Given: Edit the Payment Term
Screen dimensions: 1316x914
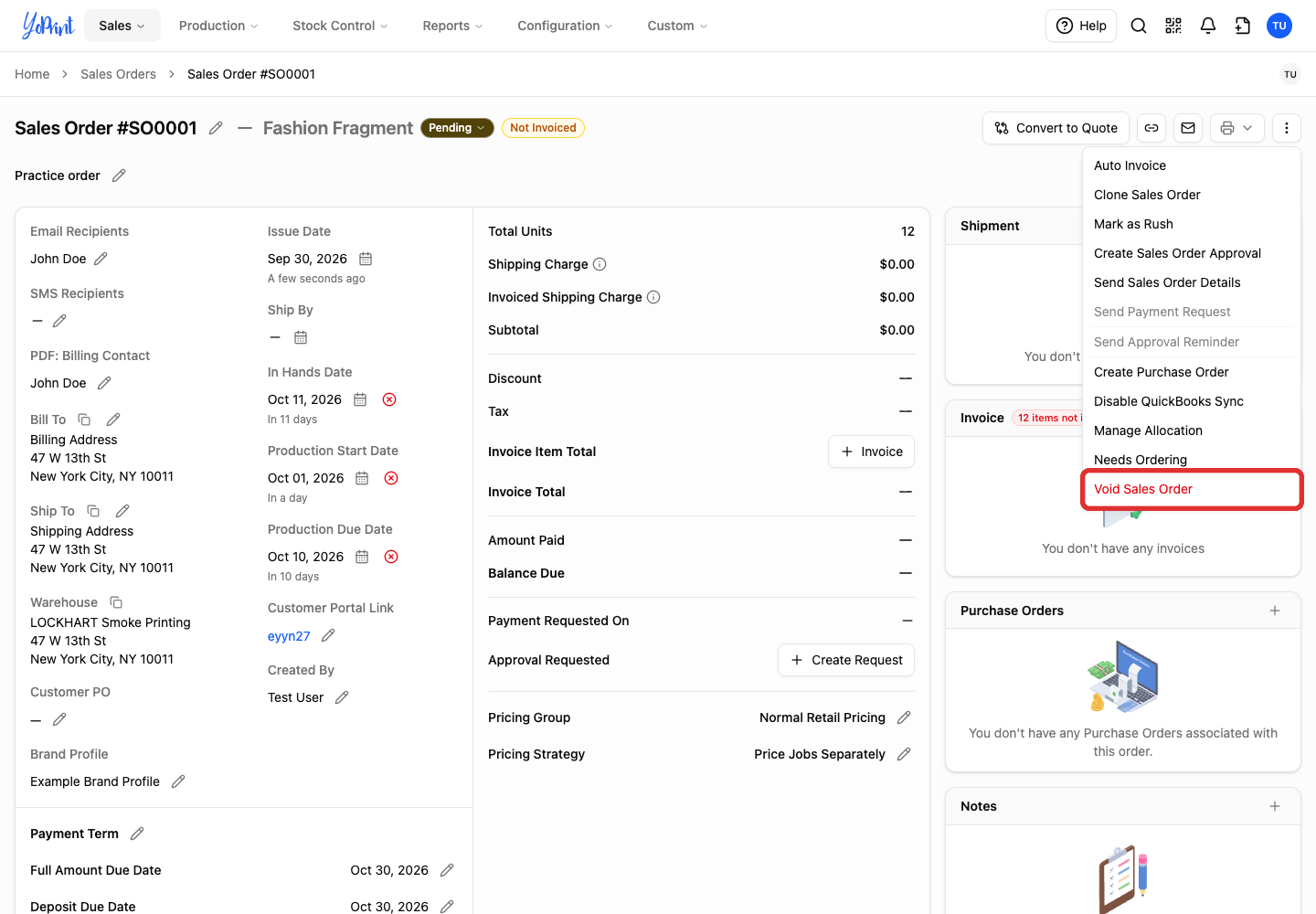Looking at the screenshot, I should [137, 834].
